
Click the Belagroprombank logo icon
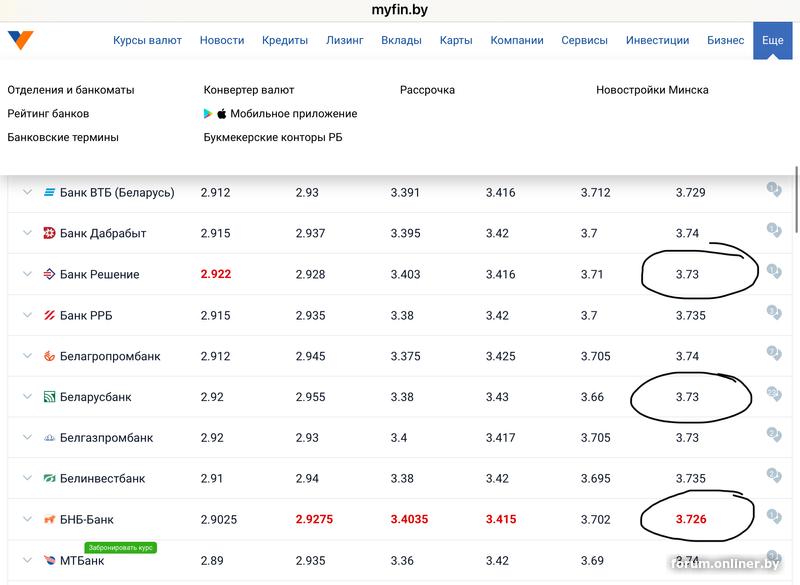pyautogui.click(x=49, y=356)
